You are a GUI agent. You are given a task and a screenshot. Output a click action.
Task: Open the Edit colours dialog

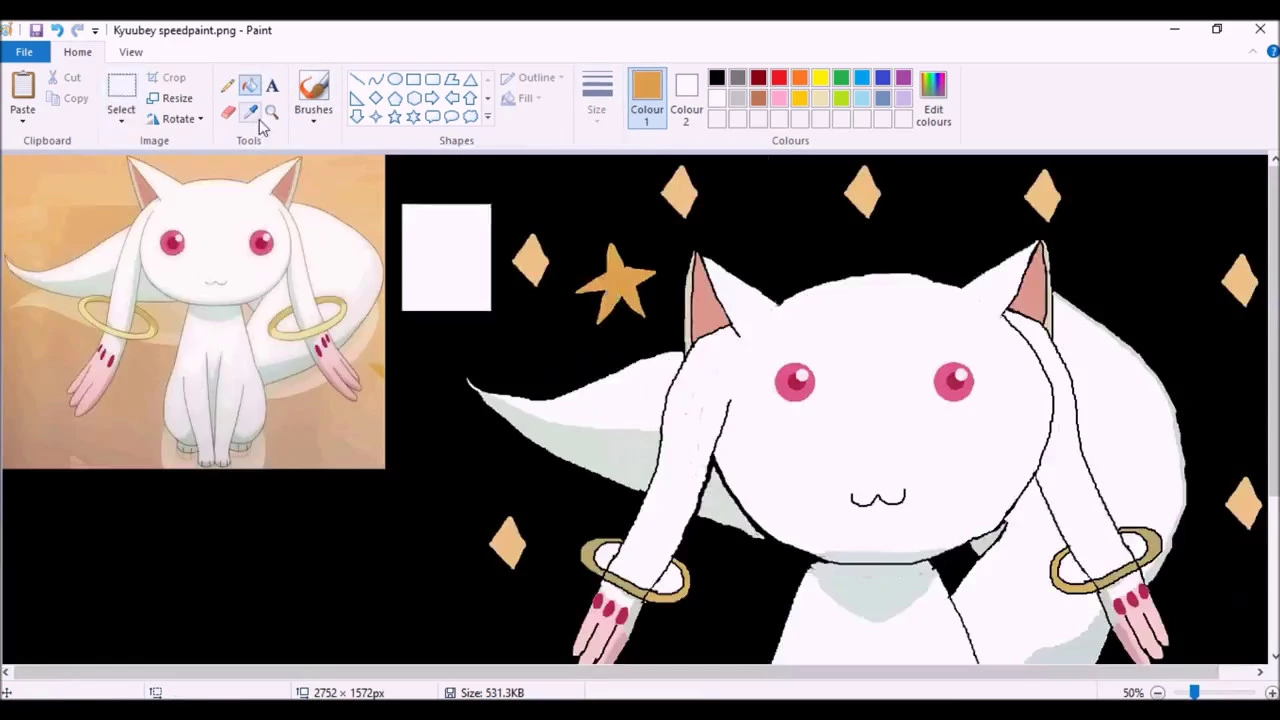[933, 98]
